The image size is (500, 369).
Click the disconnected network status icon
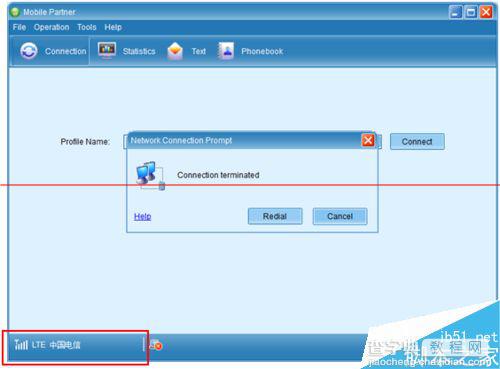[156, 345]
